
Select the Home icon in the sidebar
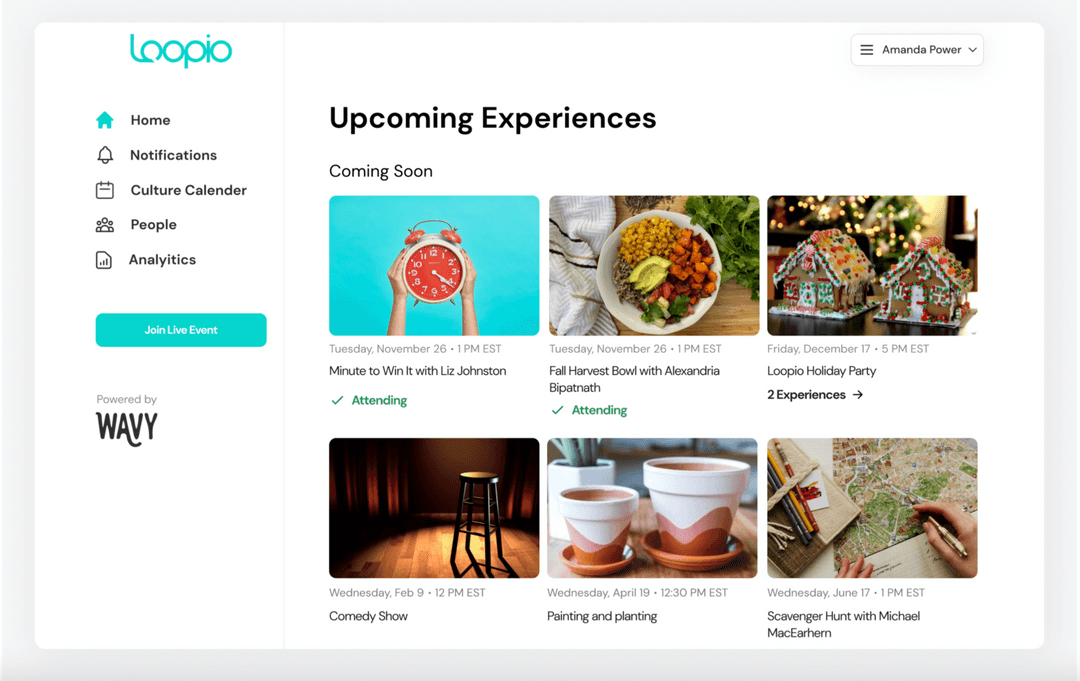click(104, 119)
